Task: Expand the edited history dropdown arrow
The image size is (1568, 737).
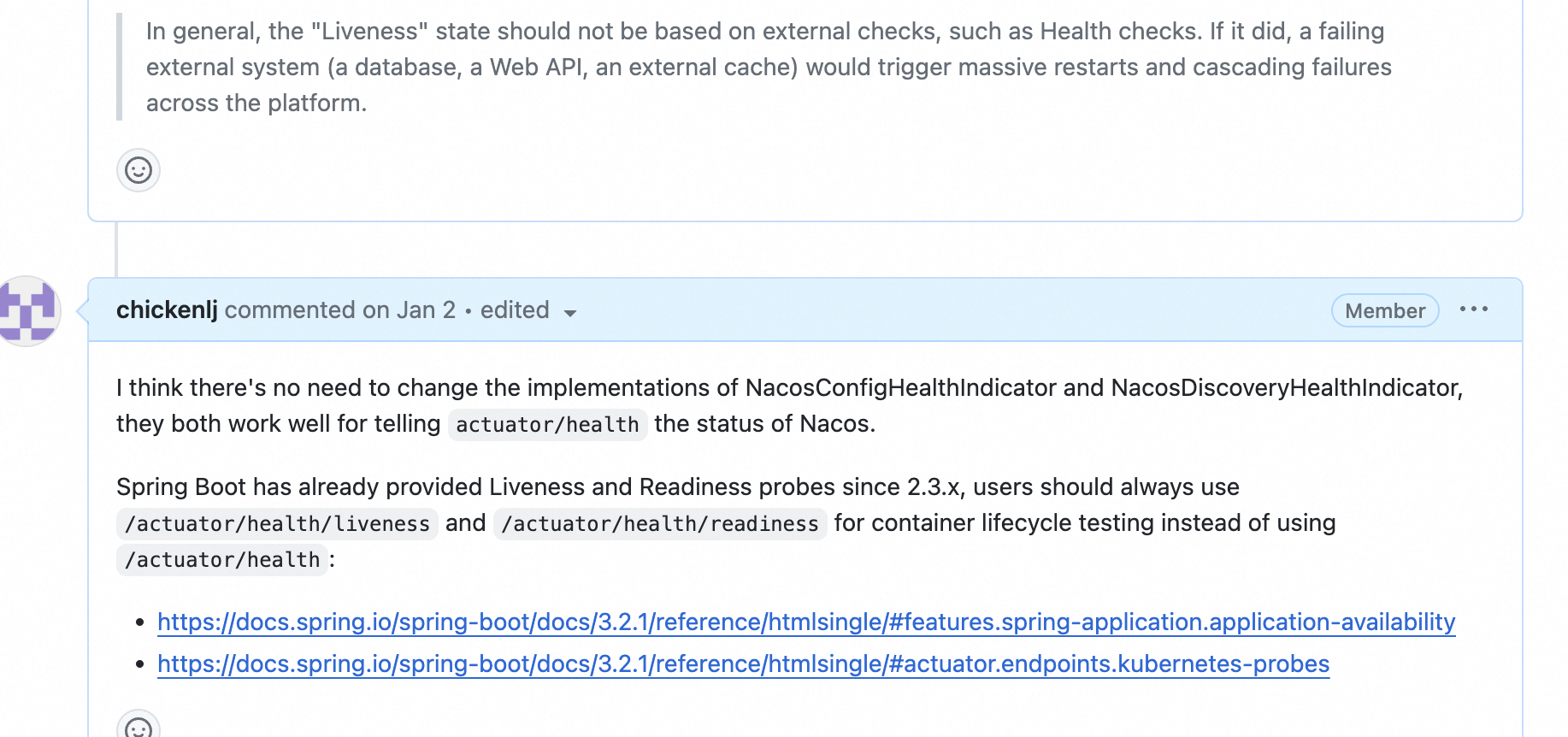Action: (570, 312)
